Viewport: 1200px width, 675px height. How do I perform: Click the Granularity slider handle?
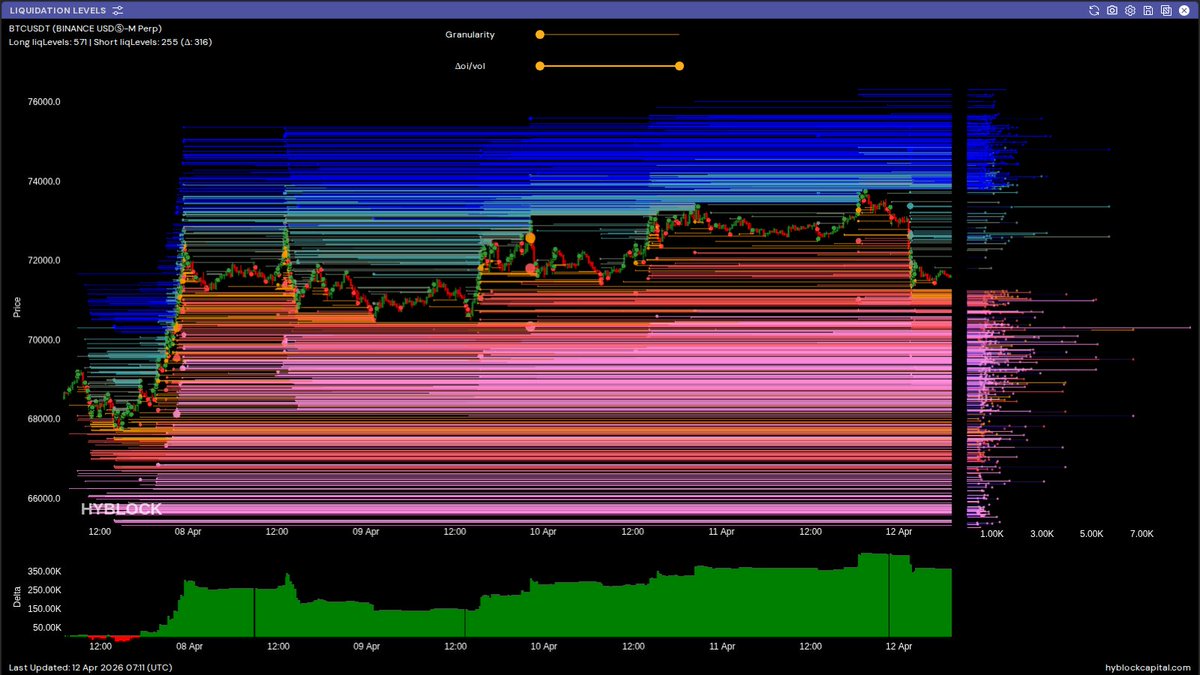point(540,34)
